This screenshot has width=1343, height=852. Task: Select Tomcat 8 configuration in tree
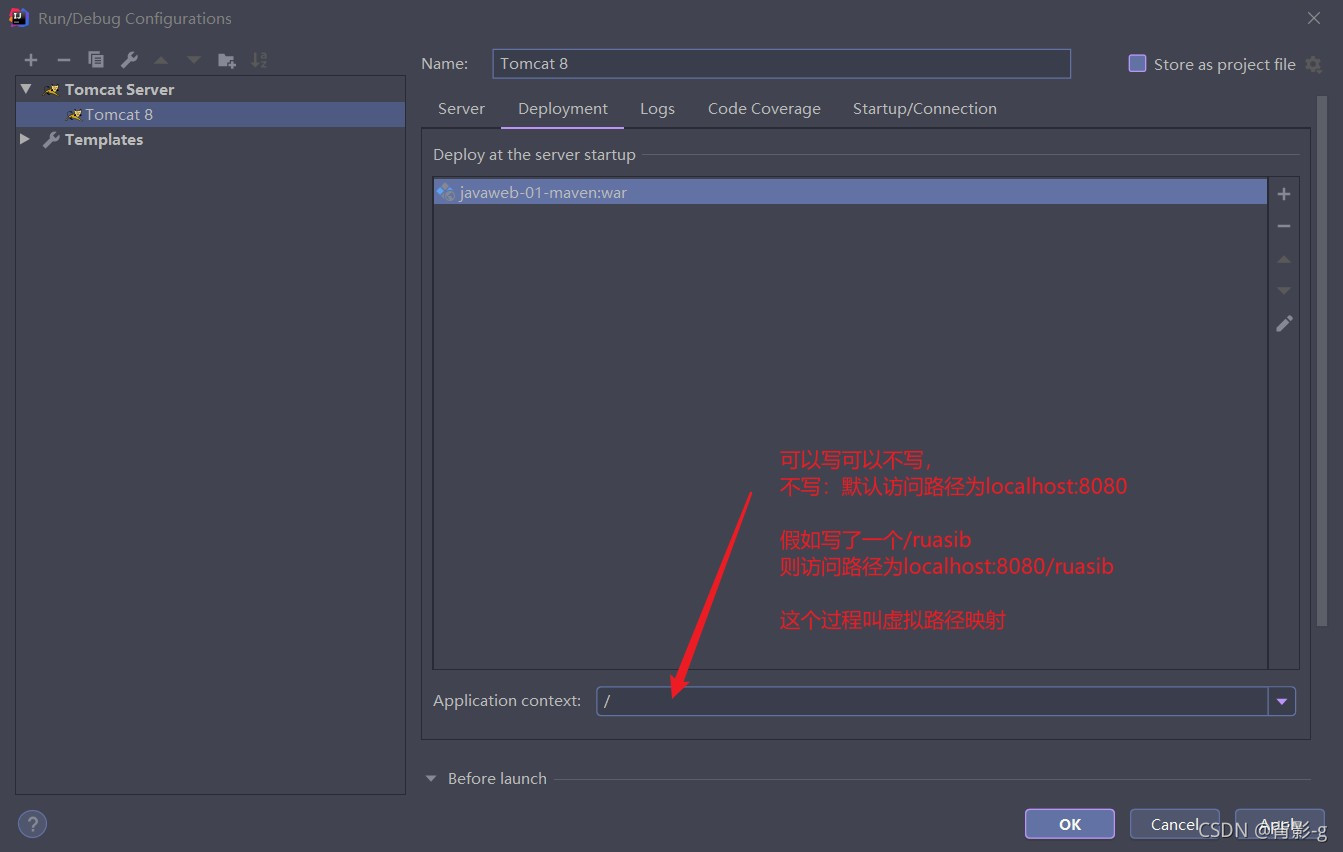click(210, 115)
